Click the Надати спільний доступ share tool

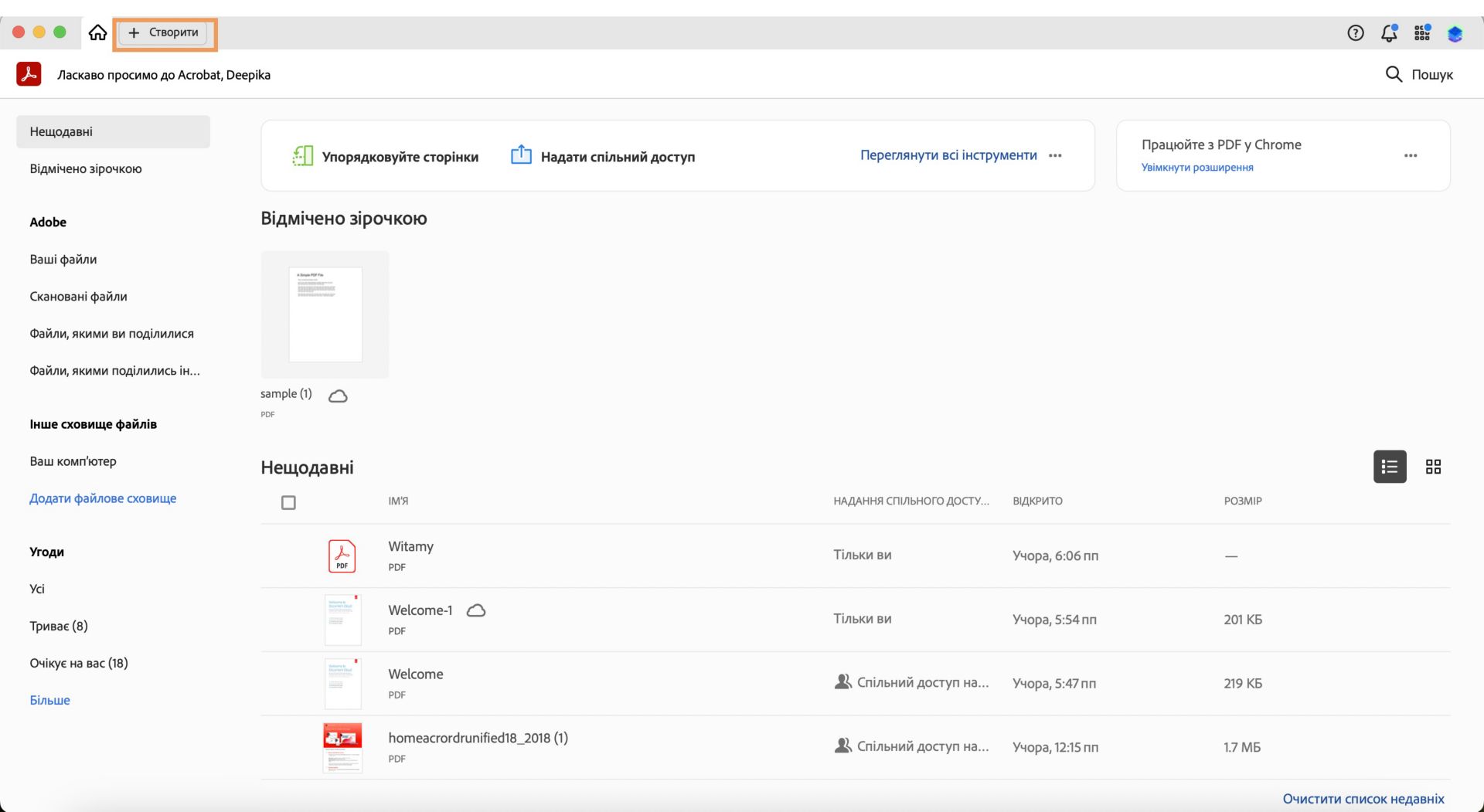[x=603, y=156]
